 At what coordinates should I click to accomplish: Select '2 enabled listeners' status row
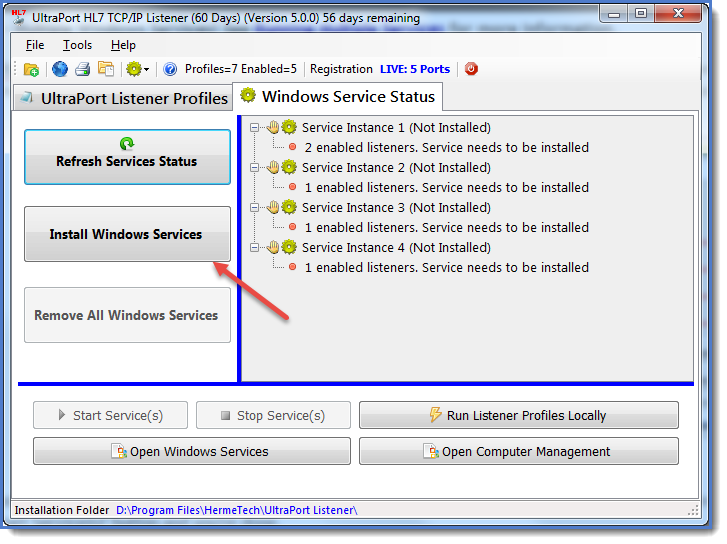click(446, 147)
